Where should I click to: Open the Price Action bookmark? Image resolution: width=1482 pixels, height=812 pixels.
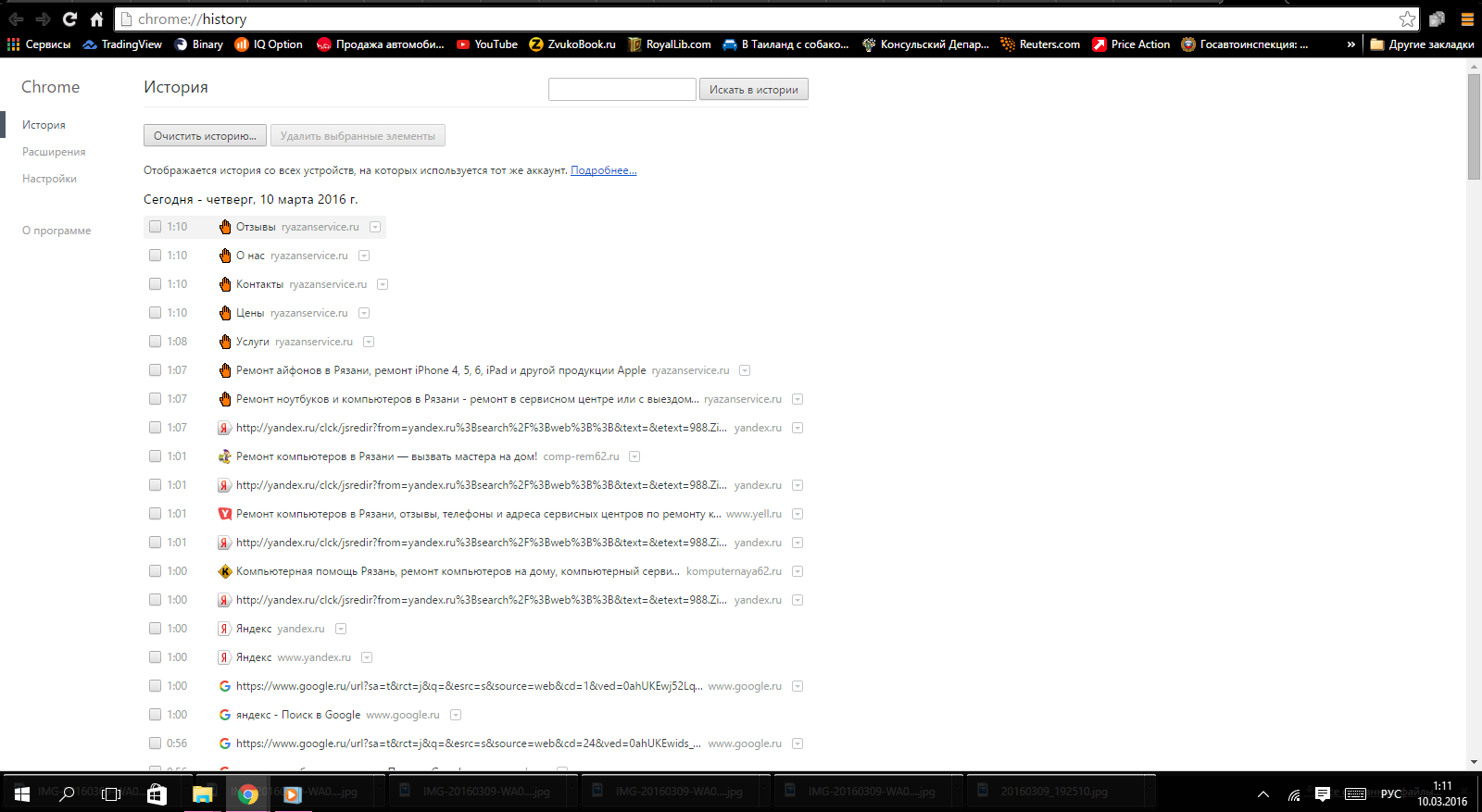point(1131,44)
